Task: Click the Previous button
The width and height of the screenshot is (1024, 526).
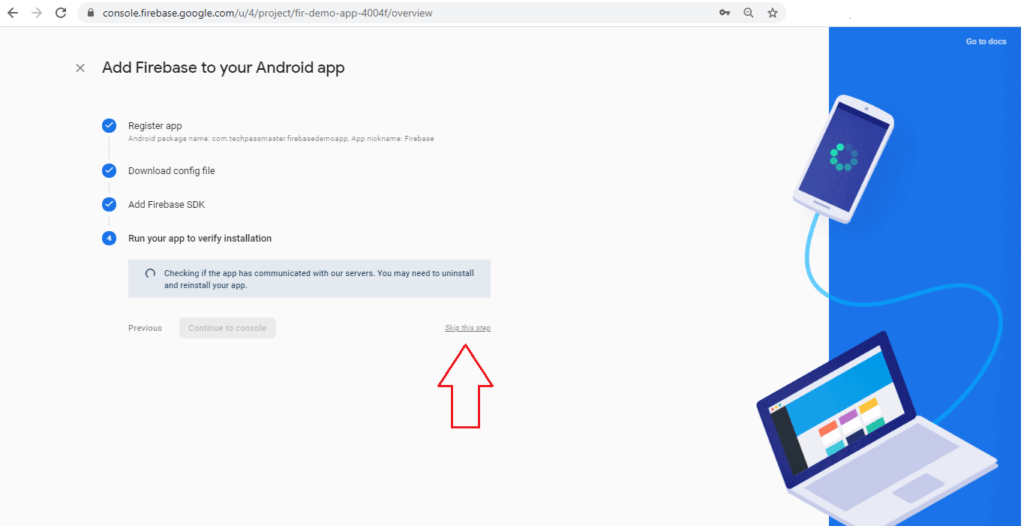Action: [x=145, y=328]
